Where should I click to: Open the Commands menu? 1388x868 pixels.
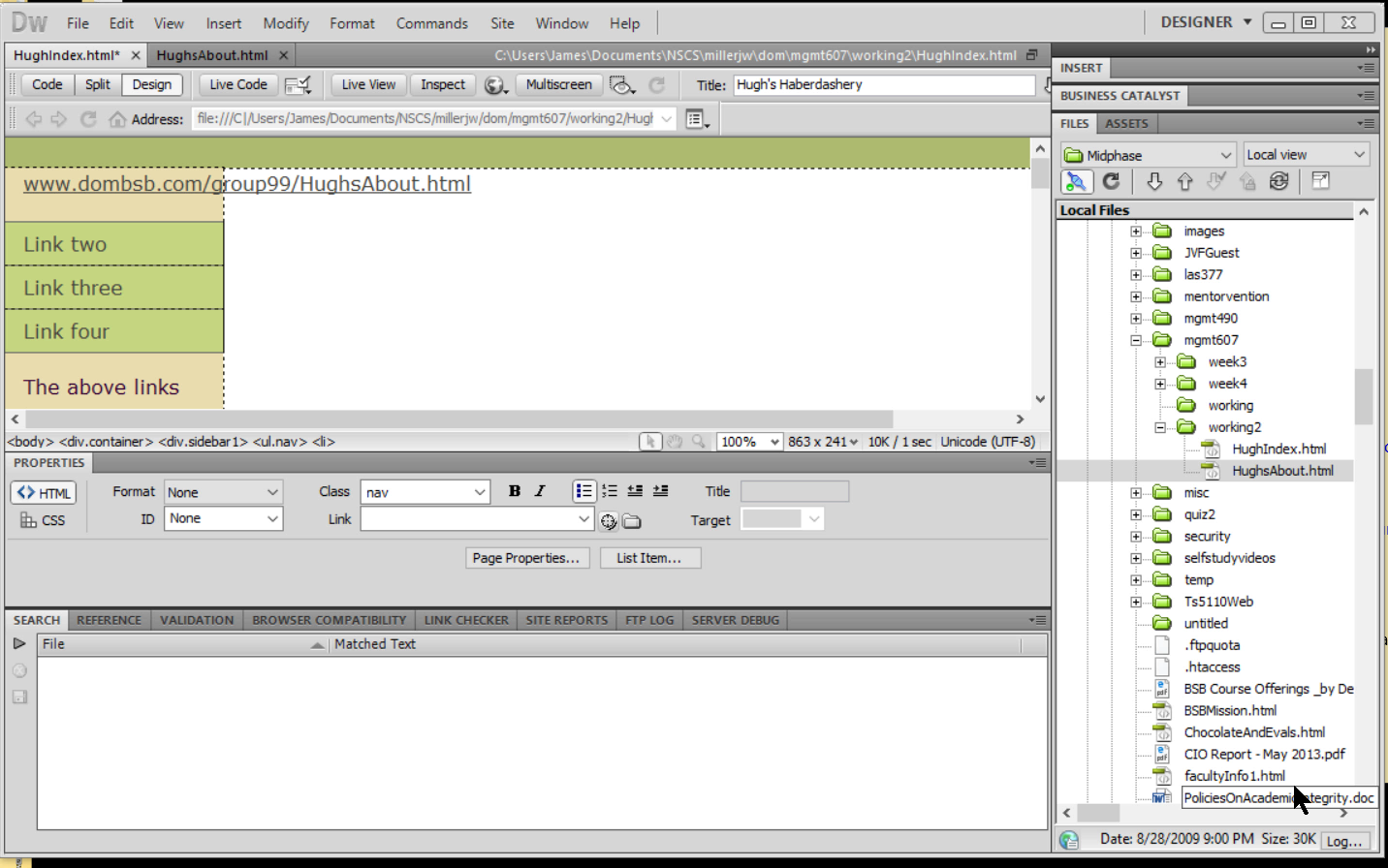click(x=431, y=23)
